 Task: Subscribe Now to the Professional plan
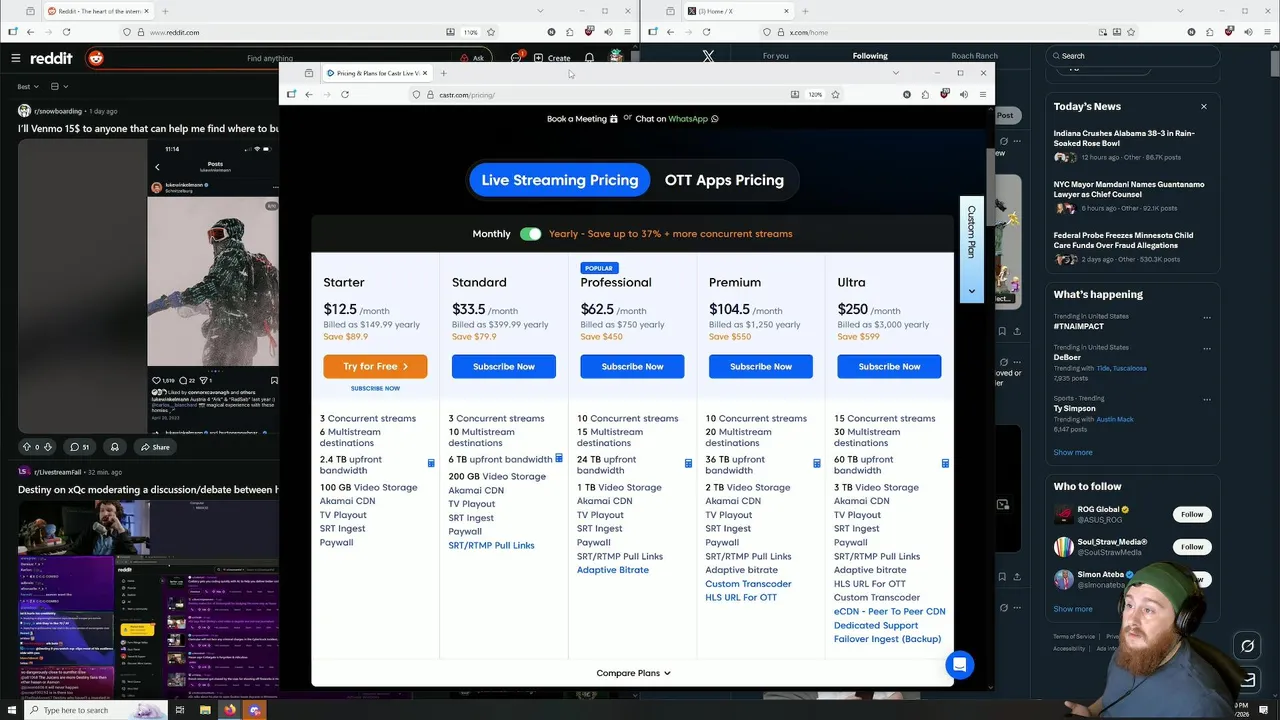[x=632, y=366]
